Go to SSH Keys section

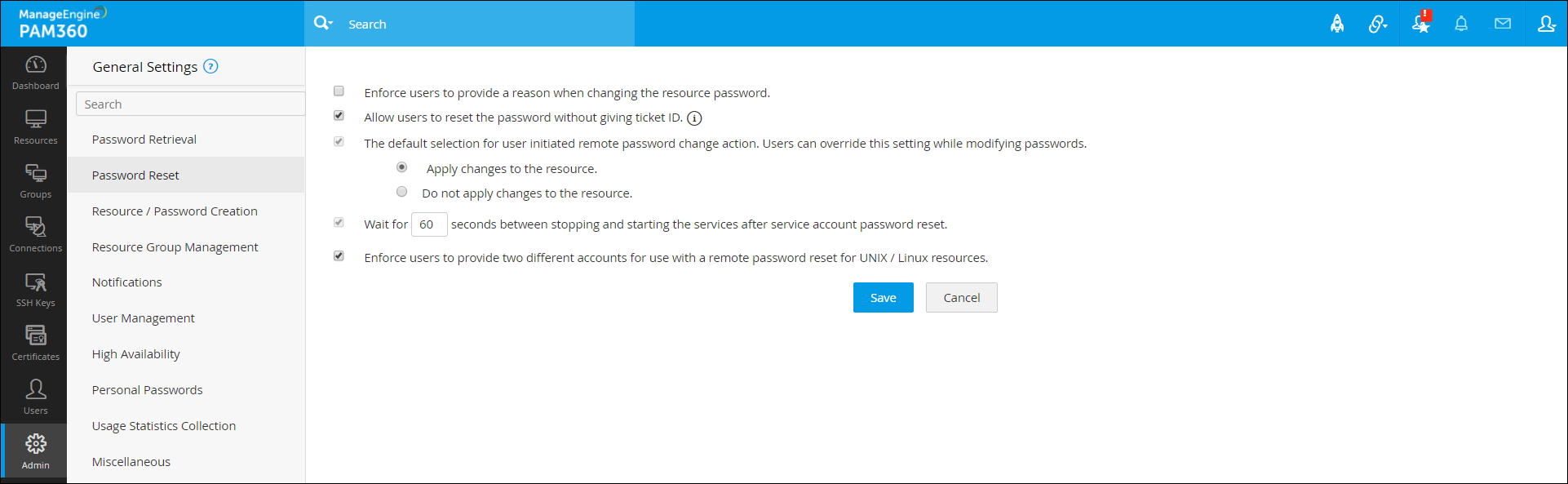36,289
